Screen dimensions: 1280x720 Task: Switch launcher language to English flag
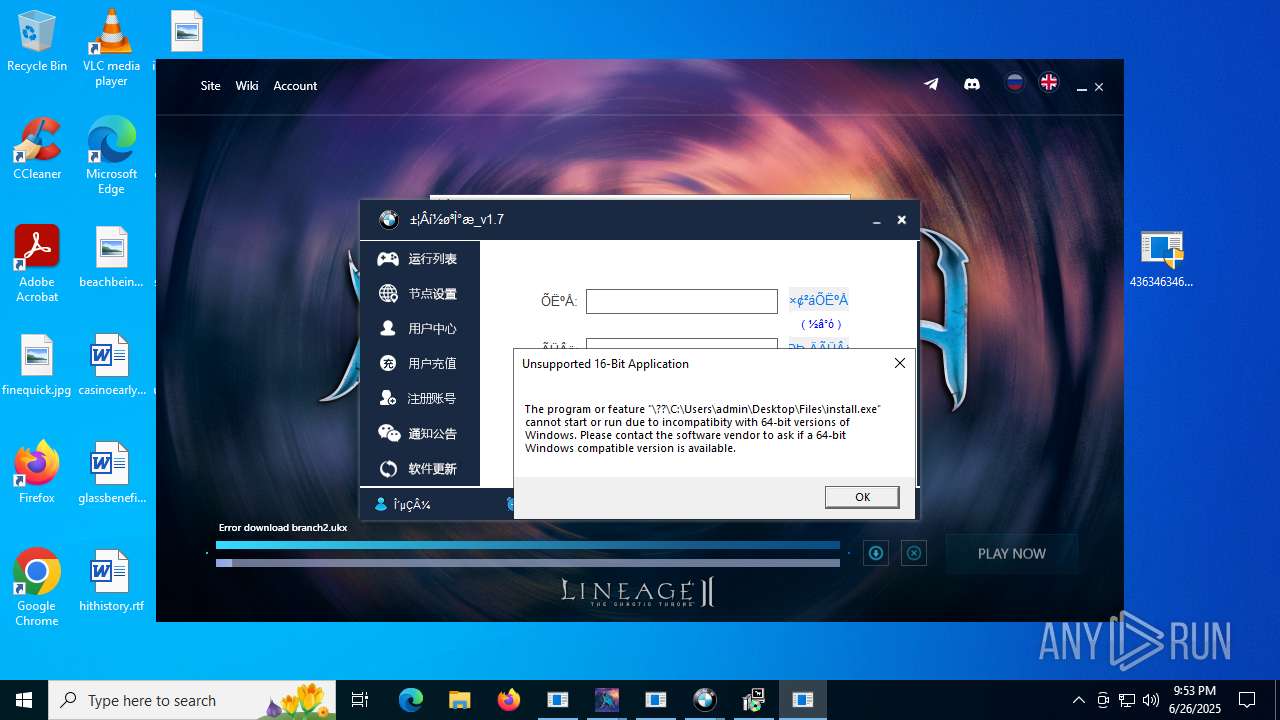pyautogui.click(x=1049, y=83)
